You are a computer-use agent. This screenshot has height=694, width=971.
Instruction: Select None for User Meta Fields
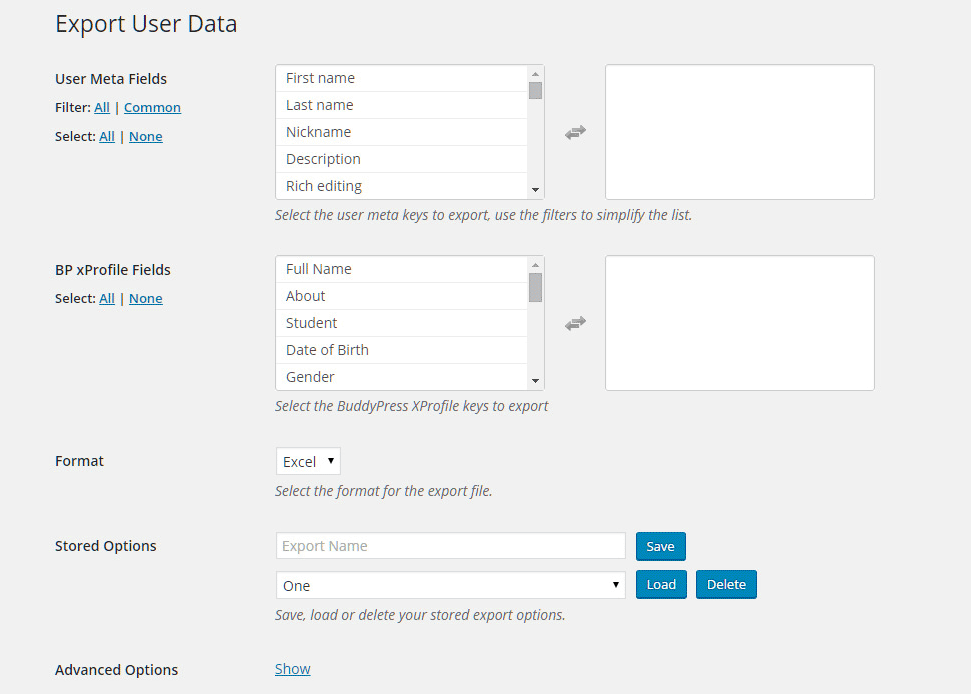point(145,136)
